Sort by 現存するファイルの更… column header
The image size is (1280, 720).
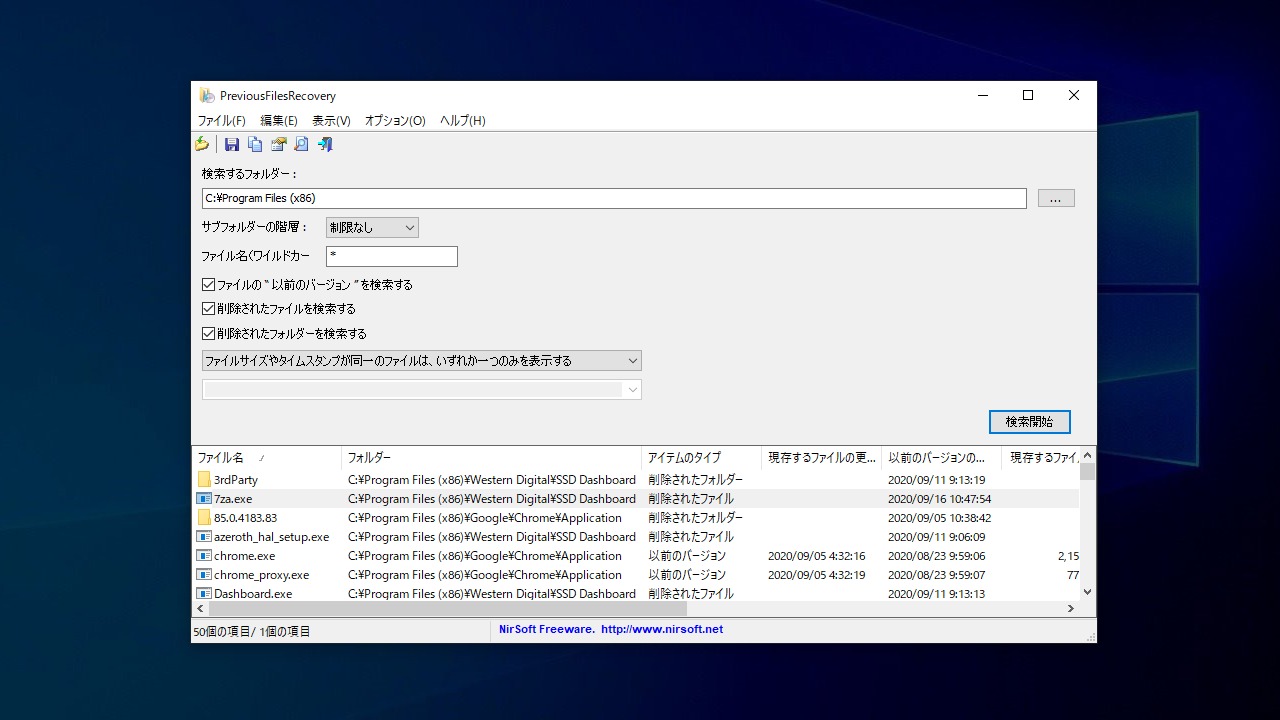click(x=821, y=458)
